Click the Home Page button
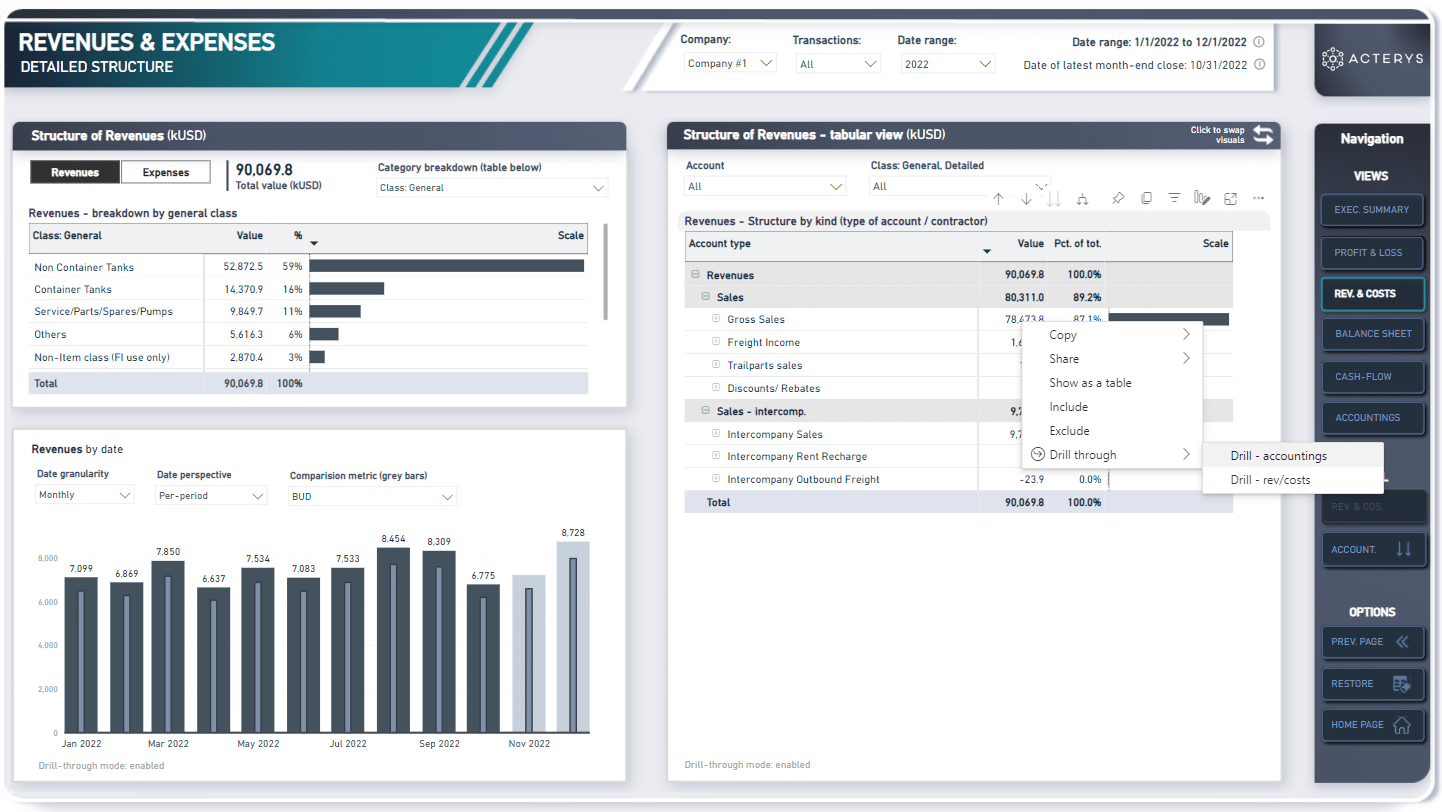Viewport: 1442px width, 812px height. 1372,725
